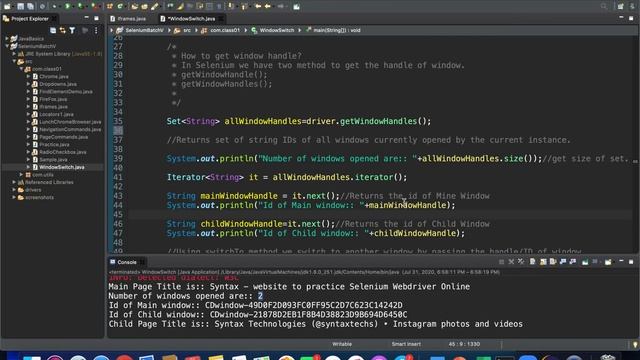Collapse the com.class01 package node
Viewport: 640px width, 360px height.
22,69
